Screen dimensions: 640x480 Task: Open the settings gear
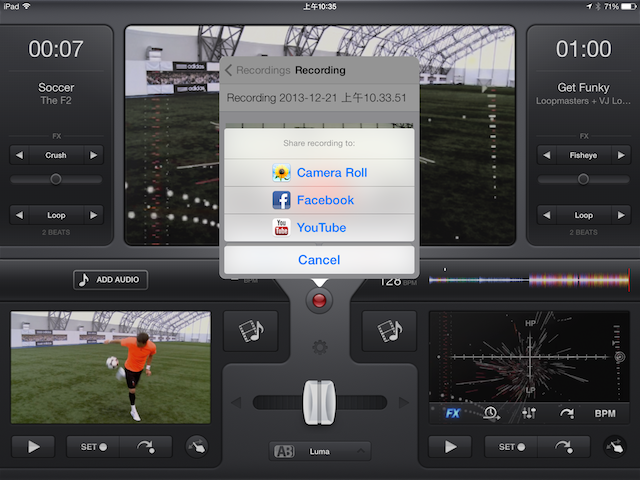coord(319,348)
